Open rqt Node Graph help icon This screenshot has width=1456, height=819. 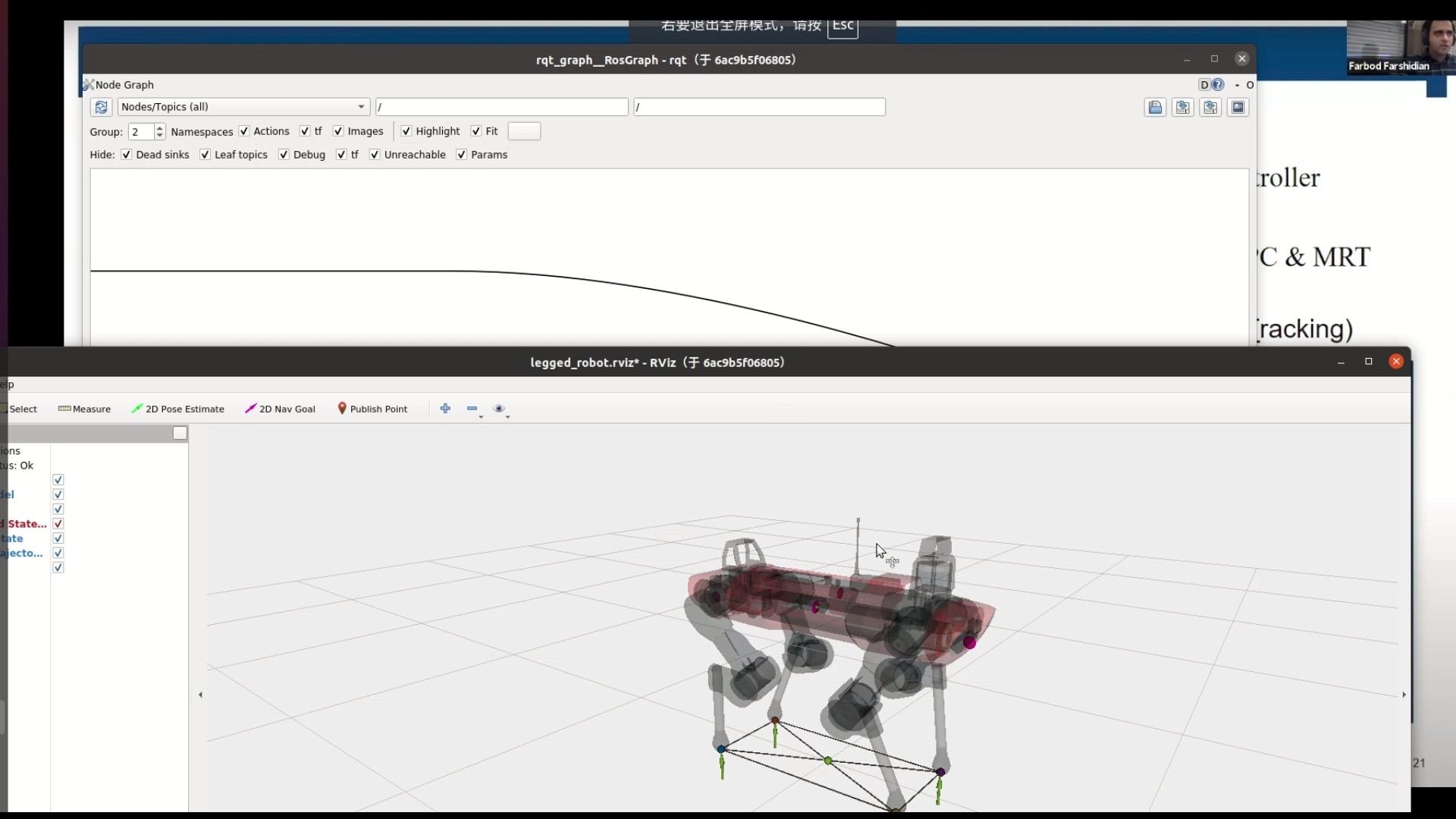(x=1218, y=85)
